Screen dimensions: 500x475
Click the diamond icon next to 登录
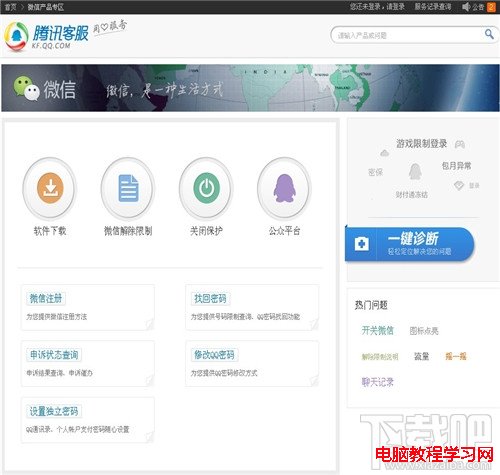[x=459, y=185]
